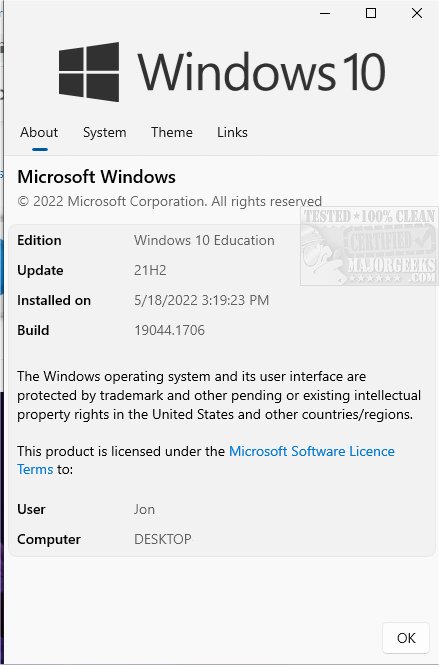Select the Windows 10 Education edition value
The width and height of the screenshot is (439, 665).
pos(204,240)
